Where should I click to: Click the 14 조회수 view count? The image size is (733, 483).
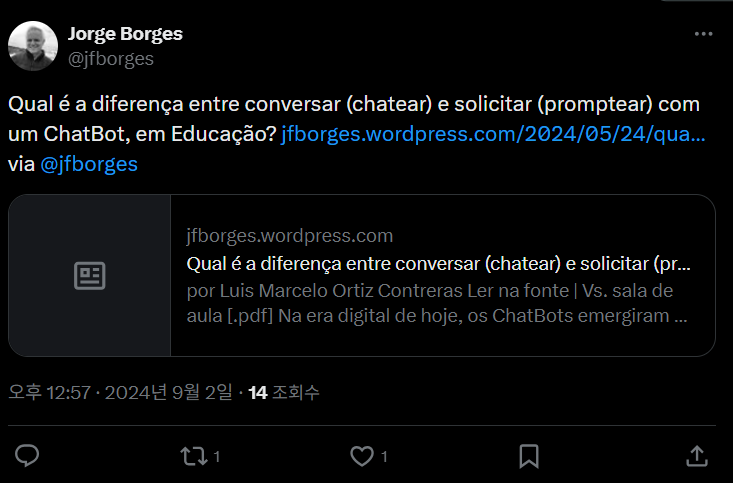coord(284,392)
